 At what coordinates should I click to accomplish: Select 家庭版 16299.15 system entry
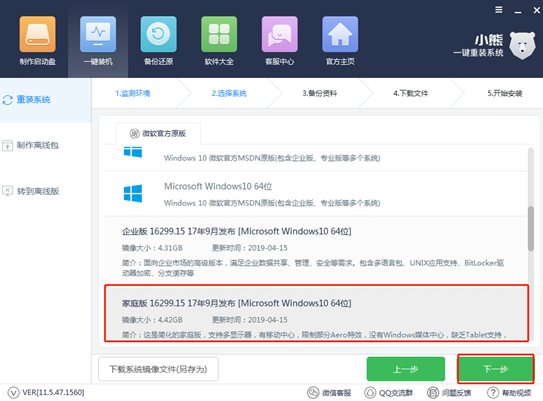[x=317, y=313]
